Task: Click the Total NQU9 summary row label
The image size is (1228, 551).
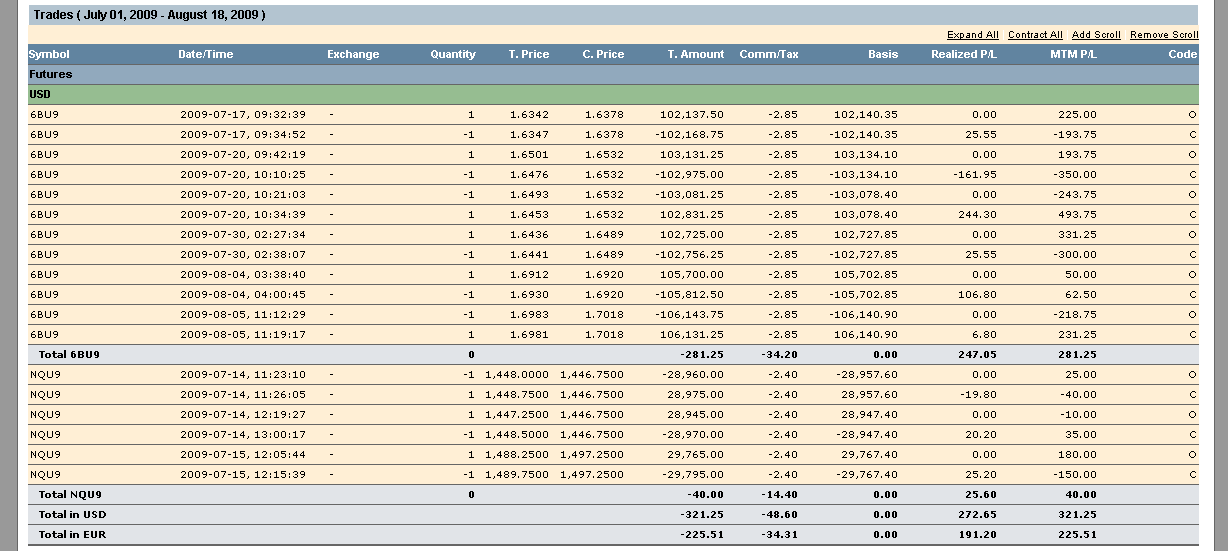Action: (x=70, y=494)
